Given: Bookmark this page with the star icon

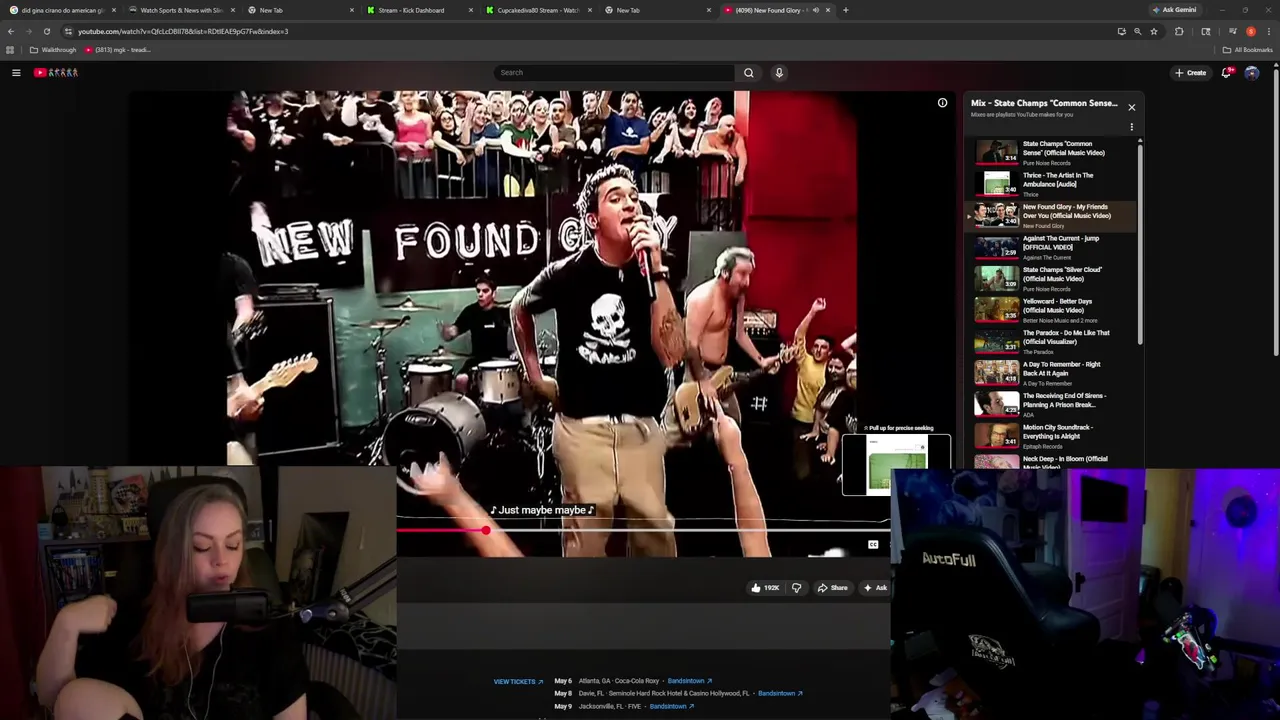Looking at the screenshot, I should (1154, 31).
